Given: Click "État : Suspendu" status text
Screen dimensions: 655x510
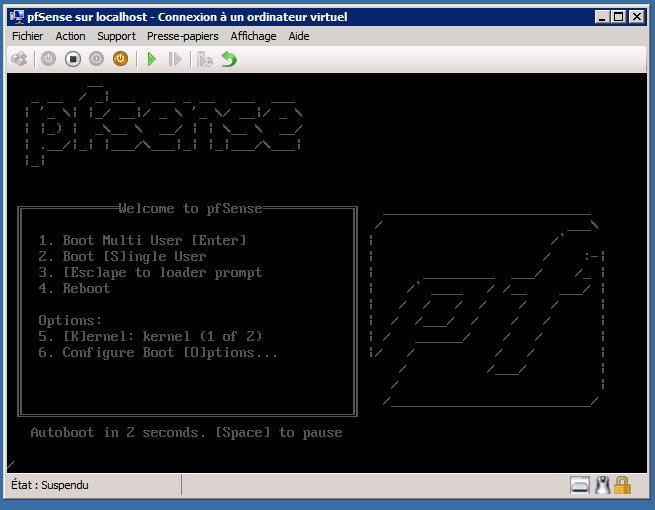Looking at the screenshot, I should point(50,485).
